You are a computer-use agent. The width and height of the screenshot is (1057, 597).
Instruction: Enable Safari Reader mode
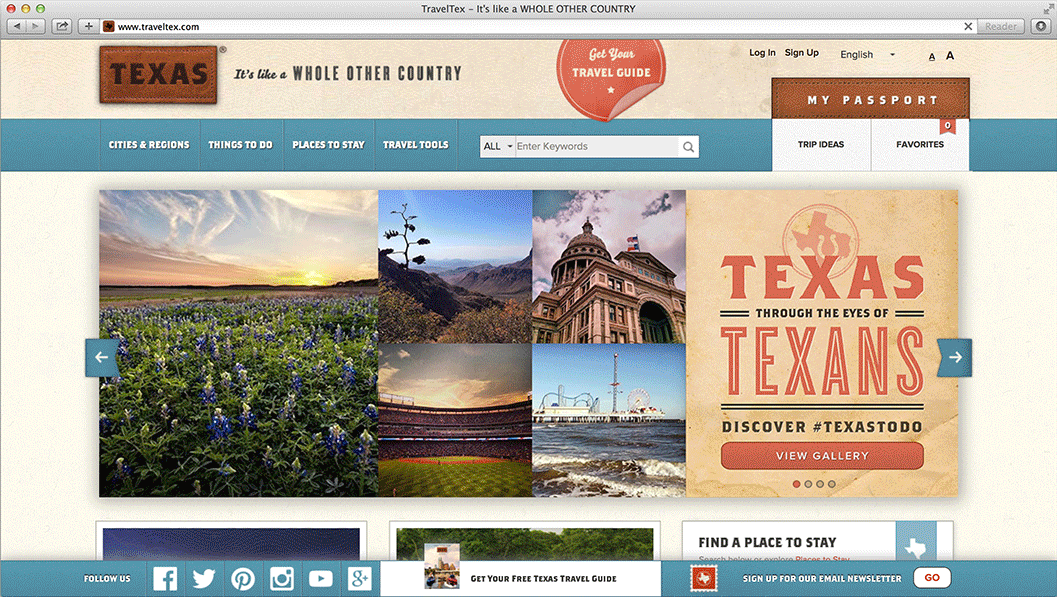point(1000,26)
